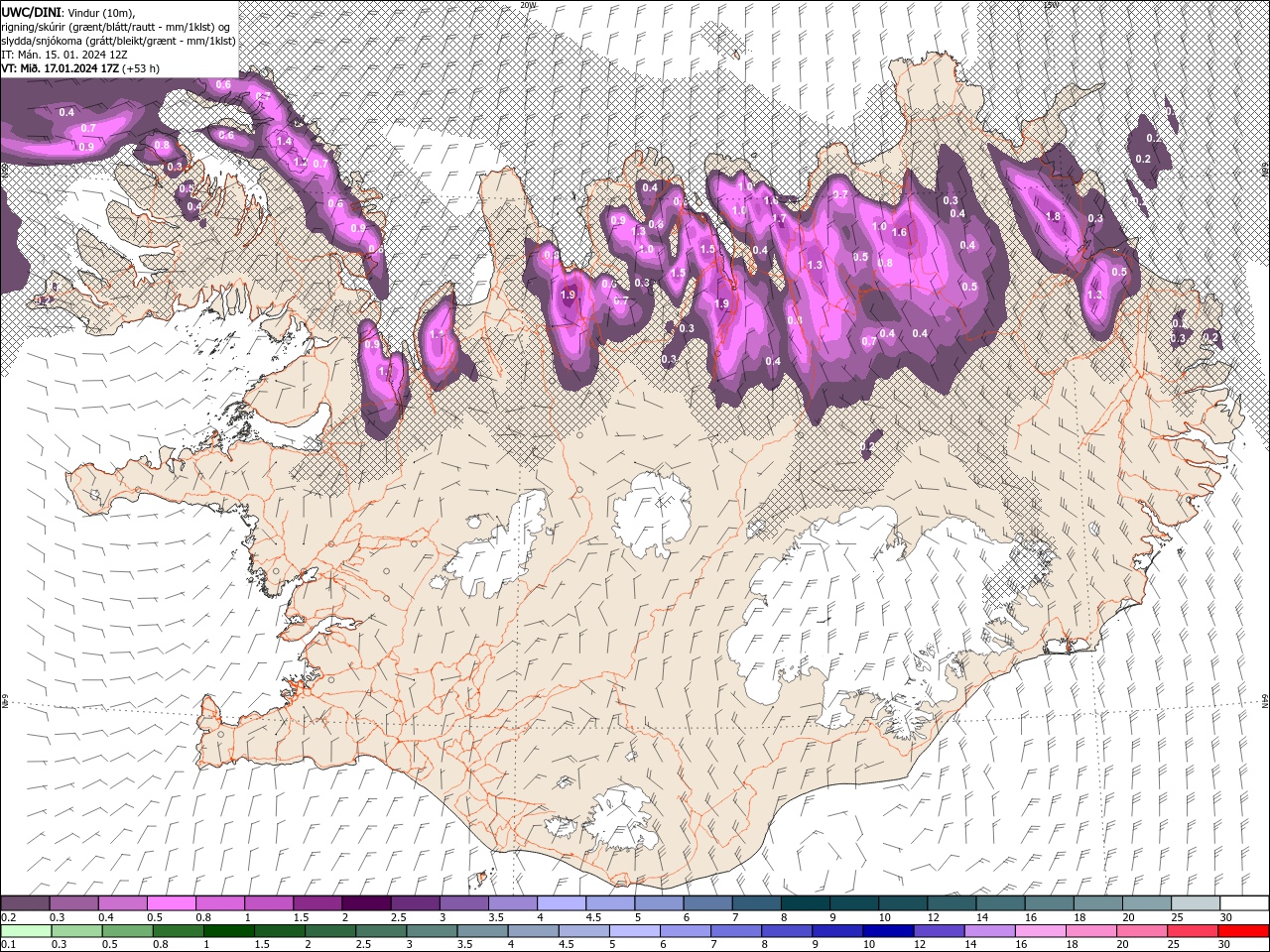Click the lower deep blue swatch at 10
The width and height of the screenshot is (1270, 952).
[x=888, y=931]
